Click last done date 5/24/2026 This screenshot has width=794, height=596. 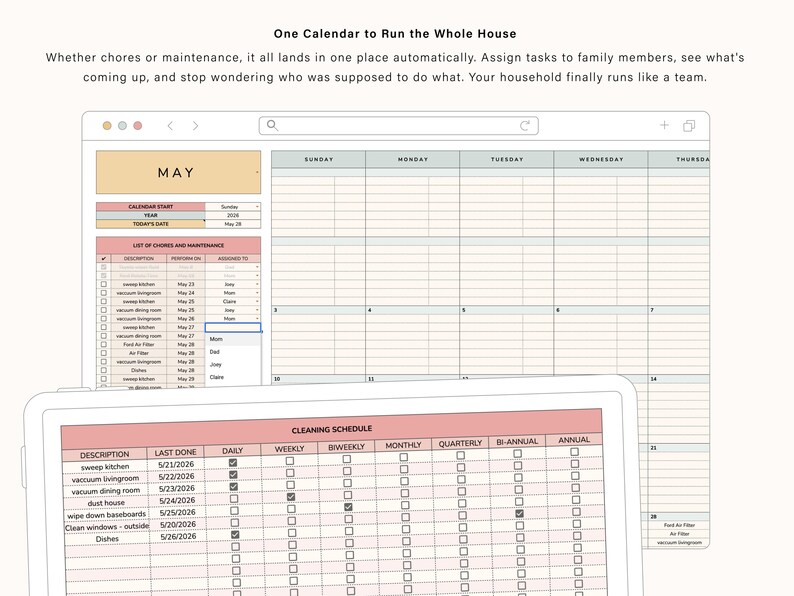pyautogui.click(x=177, y=500)
